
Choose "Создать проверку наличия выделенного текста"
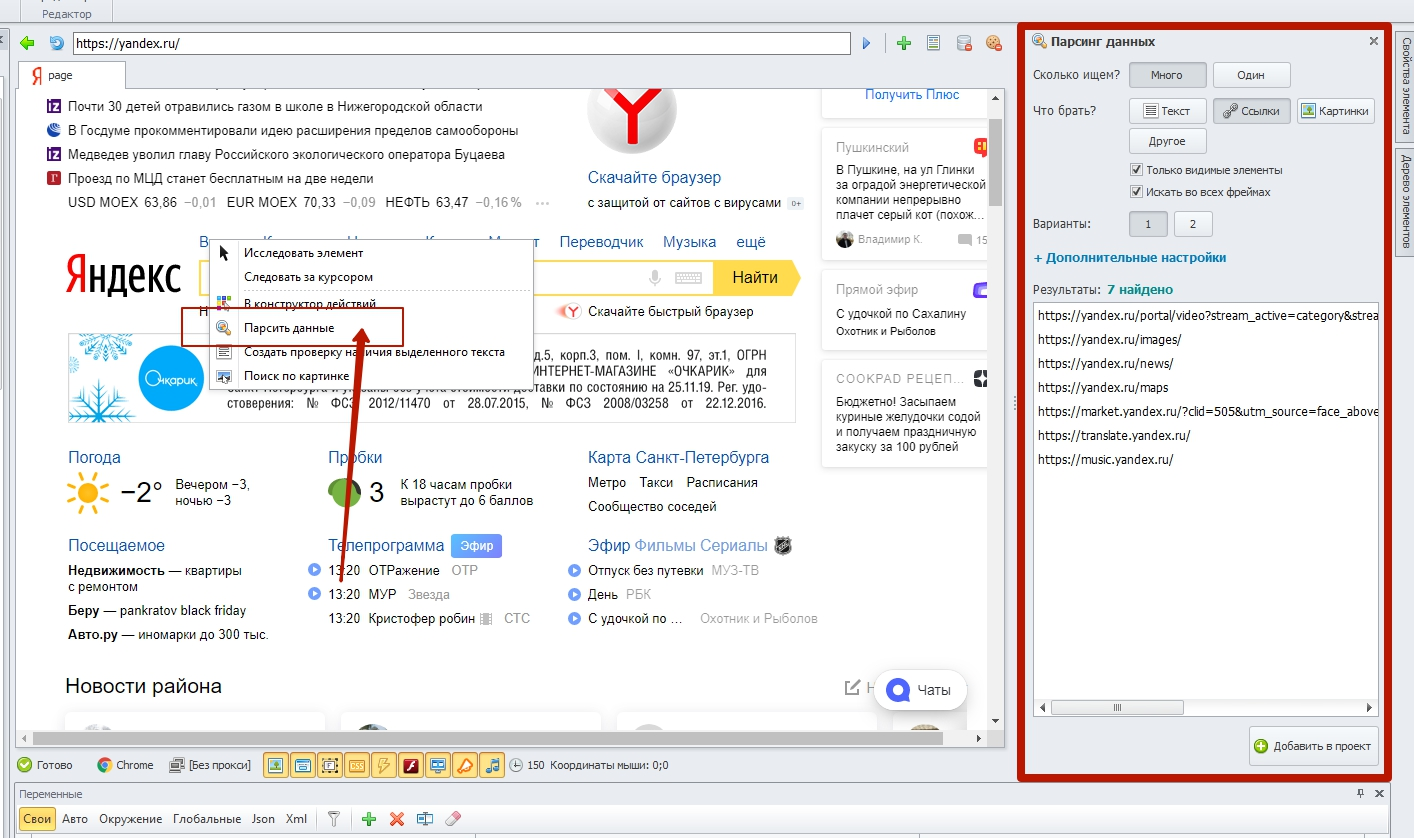coord(370,352)
